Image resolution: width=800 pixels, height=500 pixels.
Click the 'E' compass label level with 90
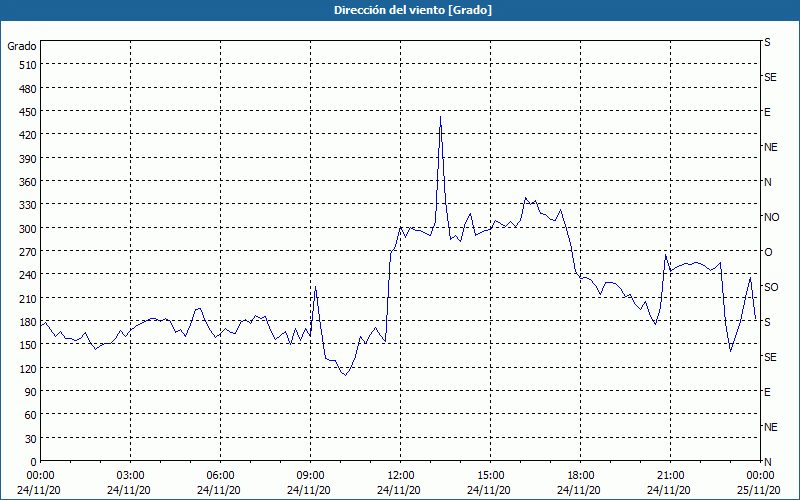point(767,392)
